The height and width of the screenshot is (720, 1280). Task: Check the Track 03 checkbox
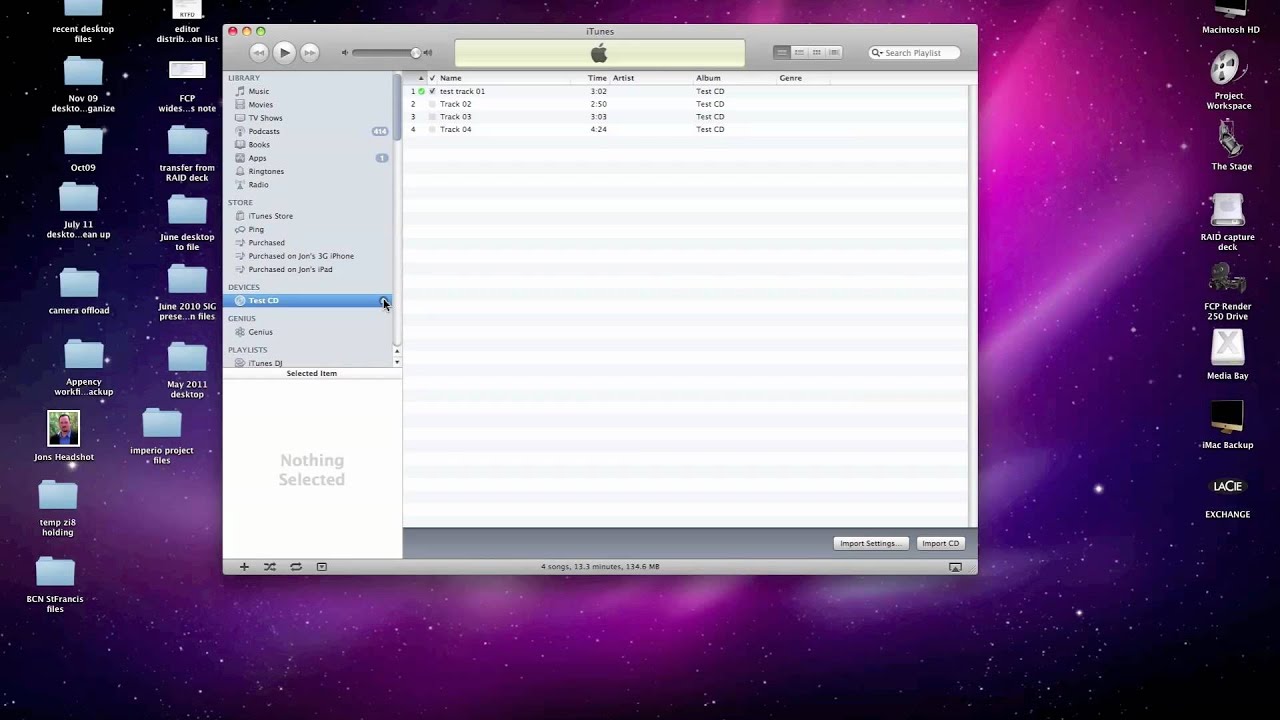(432, 117)
